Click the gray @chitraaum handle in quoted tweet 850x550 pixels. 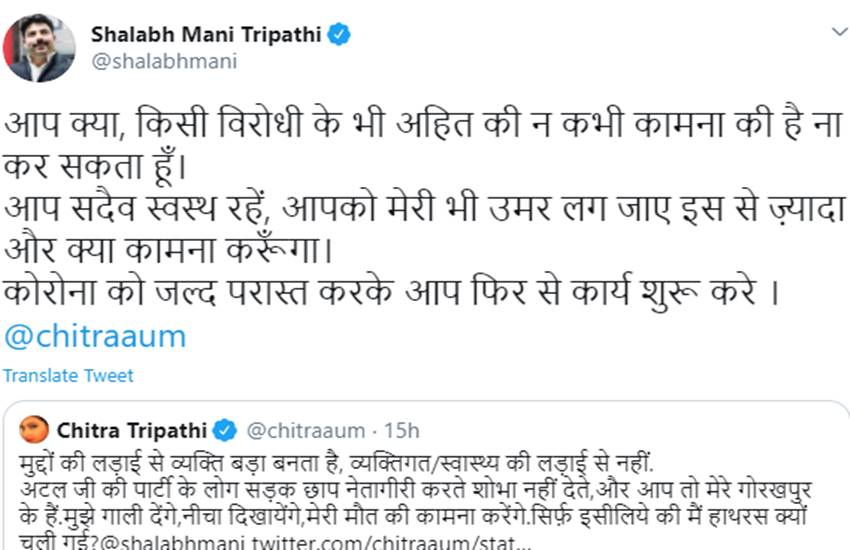pos(305,431)
